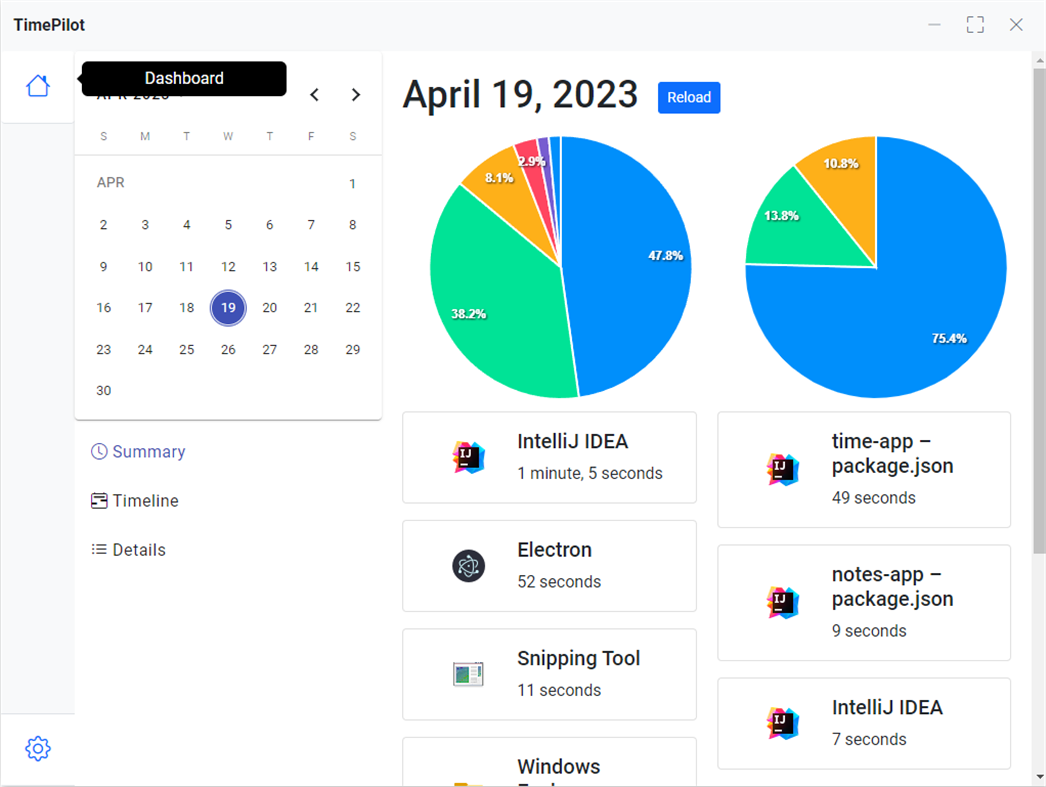The height and width of the screenshot is (787, 1046).
Task: Go to previous month with left chevron
Action: tap(314, 94)
